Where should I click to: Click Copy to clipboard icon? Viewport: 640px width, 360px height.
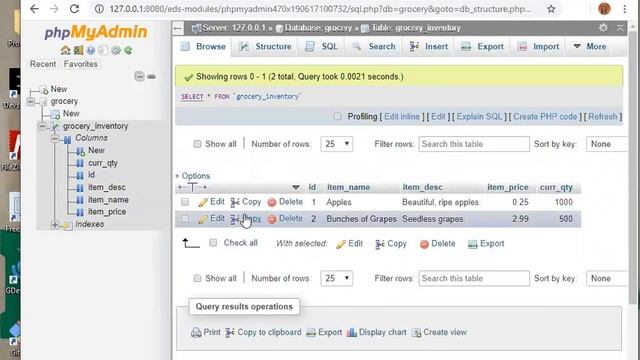(230, 332)
